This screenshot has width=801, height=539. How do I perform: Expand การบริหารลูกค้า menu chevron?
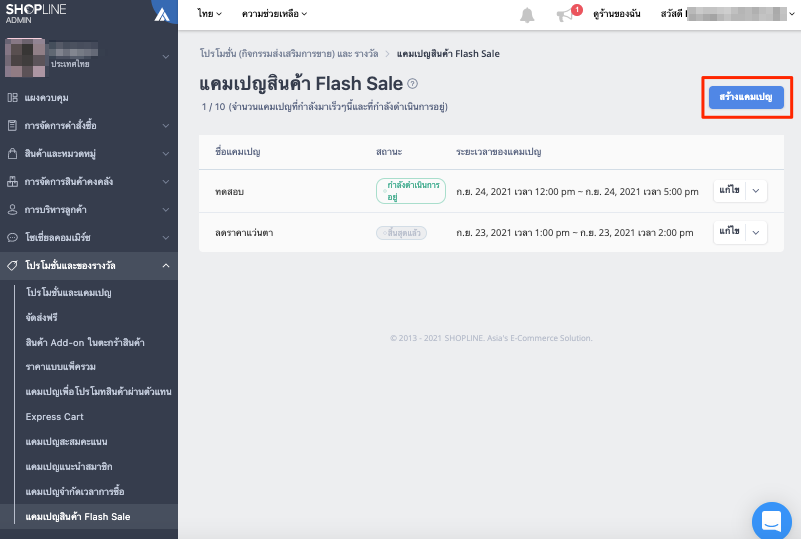[x=166, y=209]
